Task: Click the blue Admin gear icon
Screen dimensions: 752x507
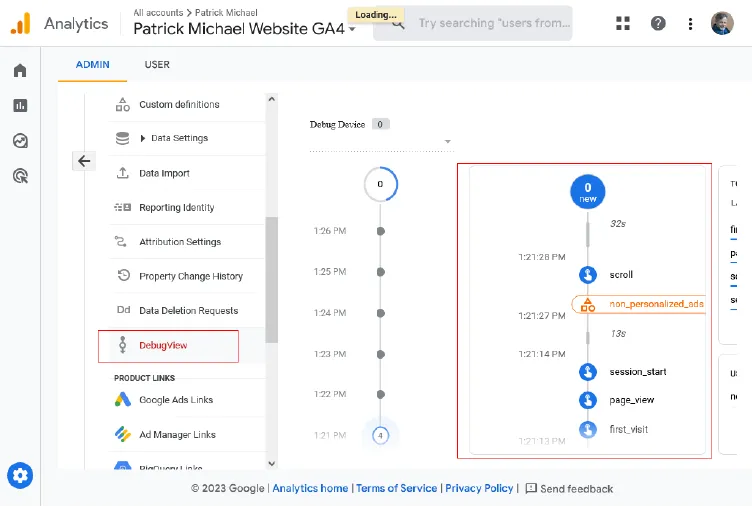Action: tap(20, 475)
